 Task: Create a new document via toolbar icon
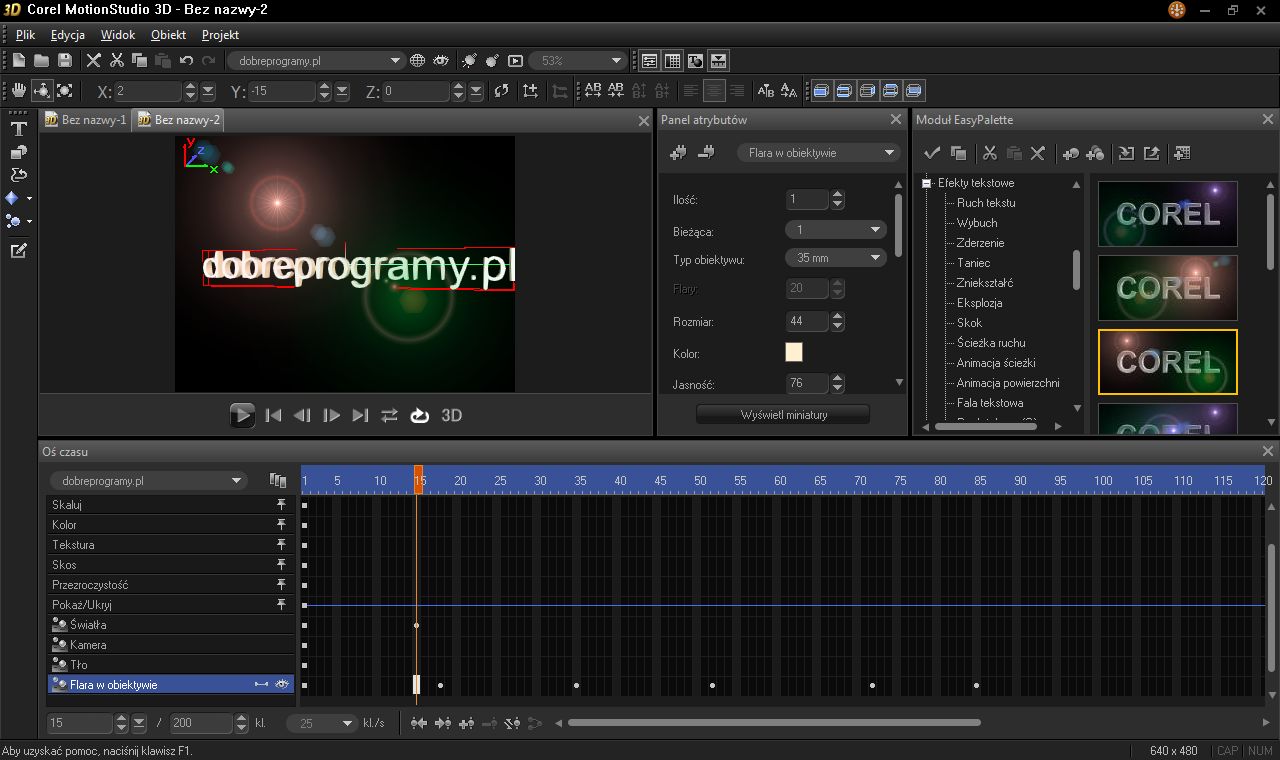pos(19,60)
